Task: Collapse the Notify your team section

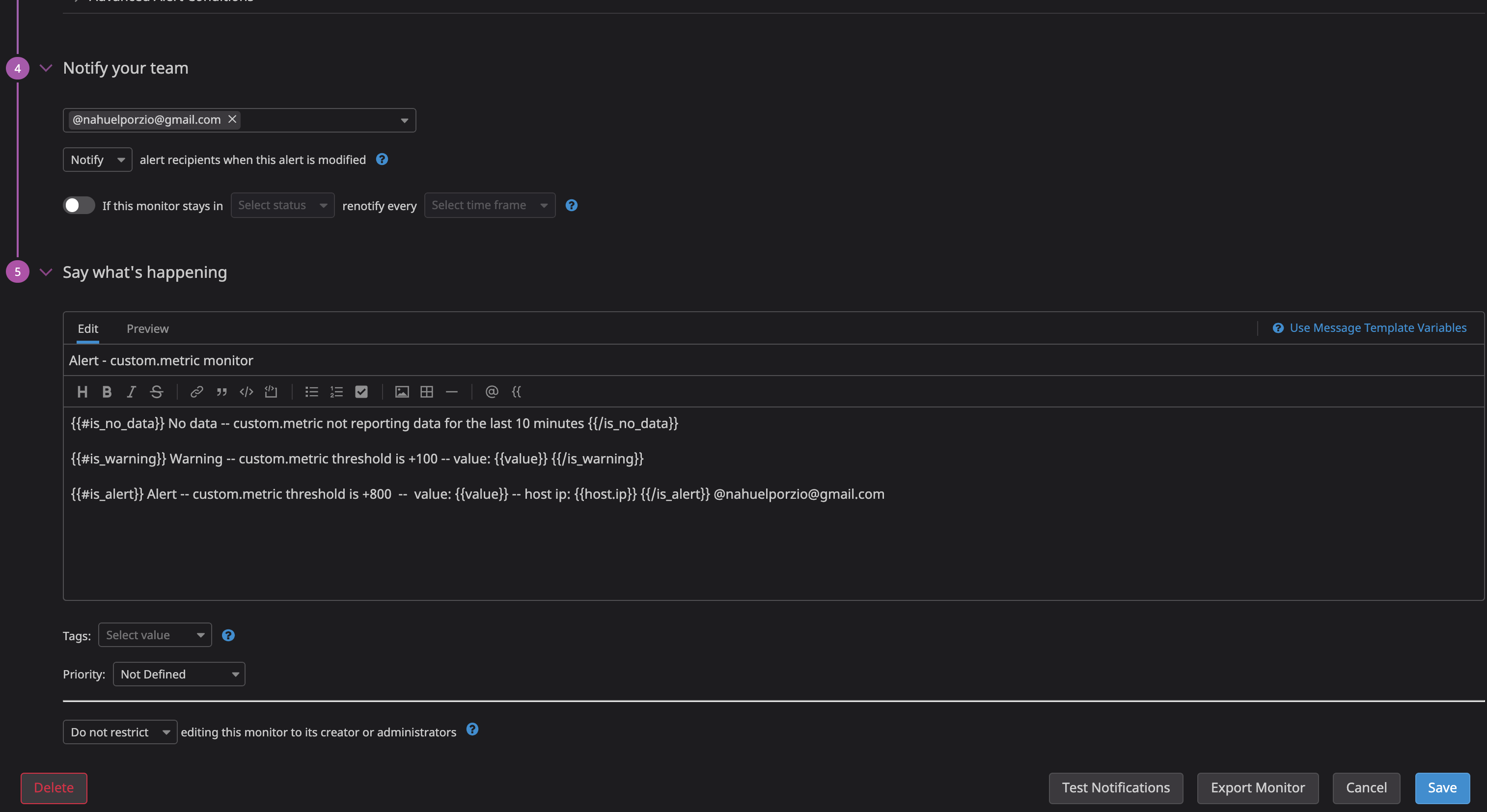Action: [46, 68]
